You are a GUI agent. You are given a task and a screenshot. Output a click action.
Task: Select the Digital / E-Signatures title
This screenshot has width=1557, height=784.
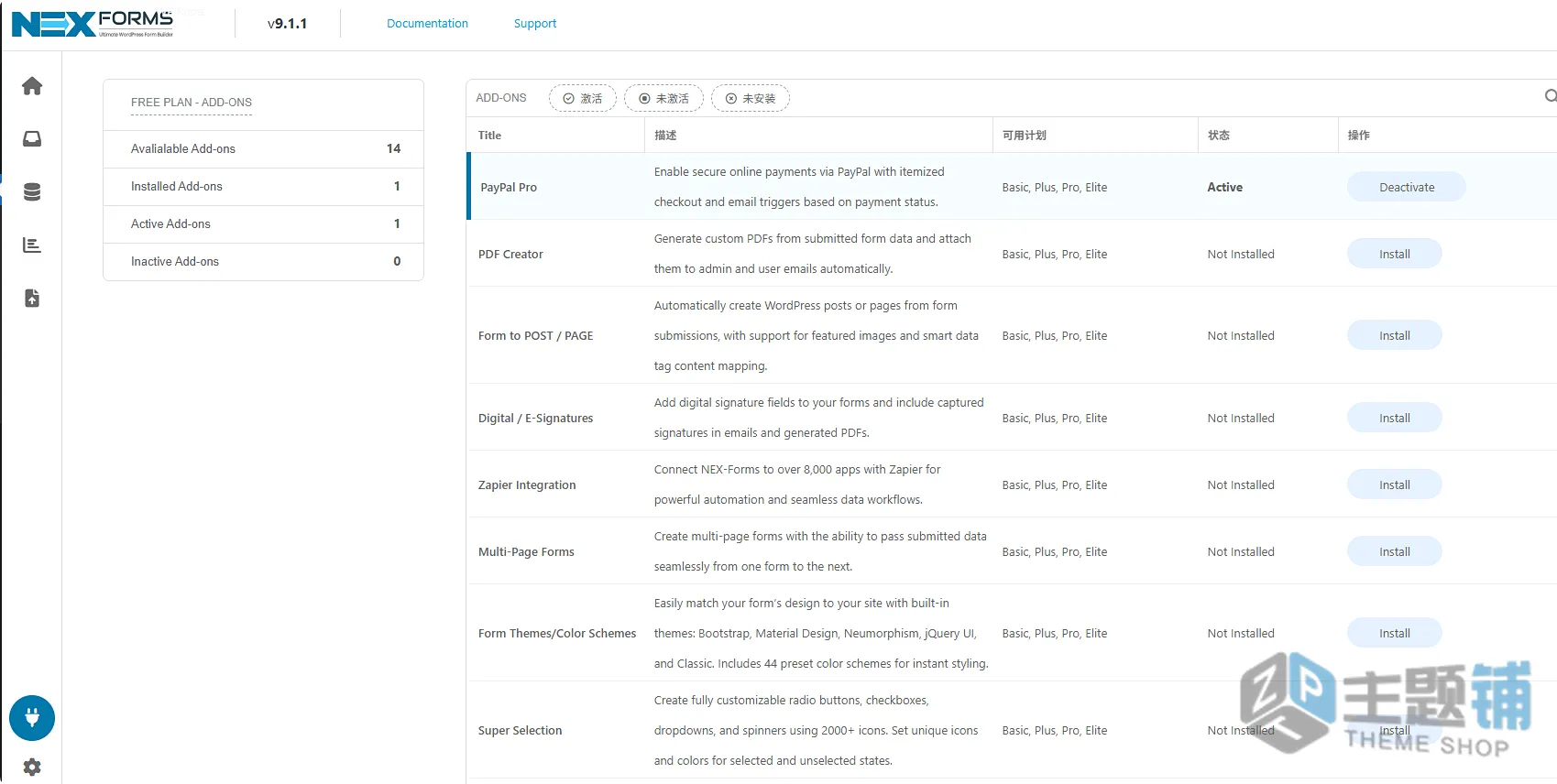pyautogui.click(x=535, y=418)
